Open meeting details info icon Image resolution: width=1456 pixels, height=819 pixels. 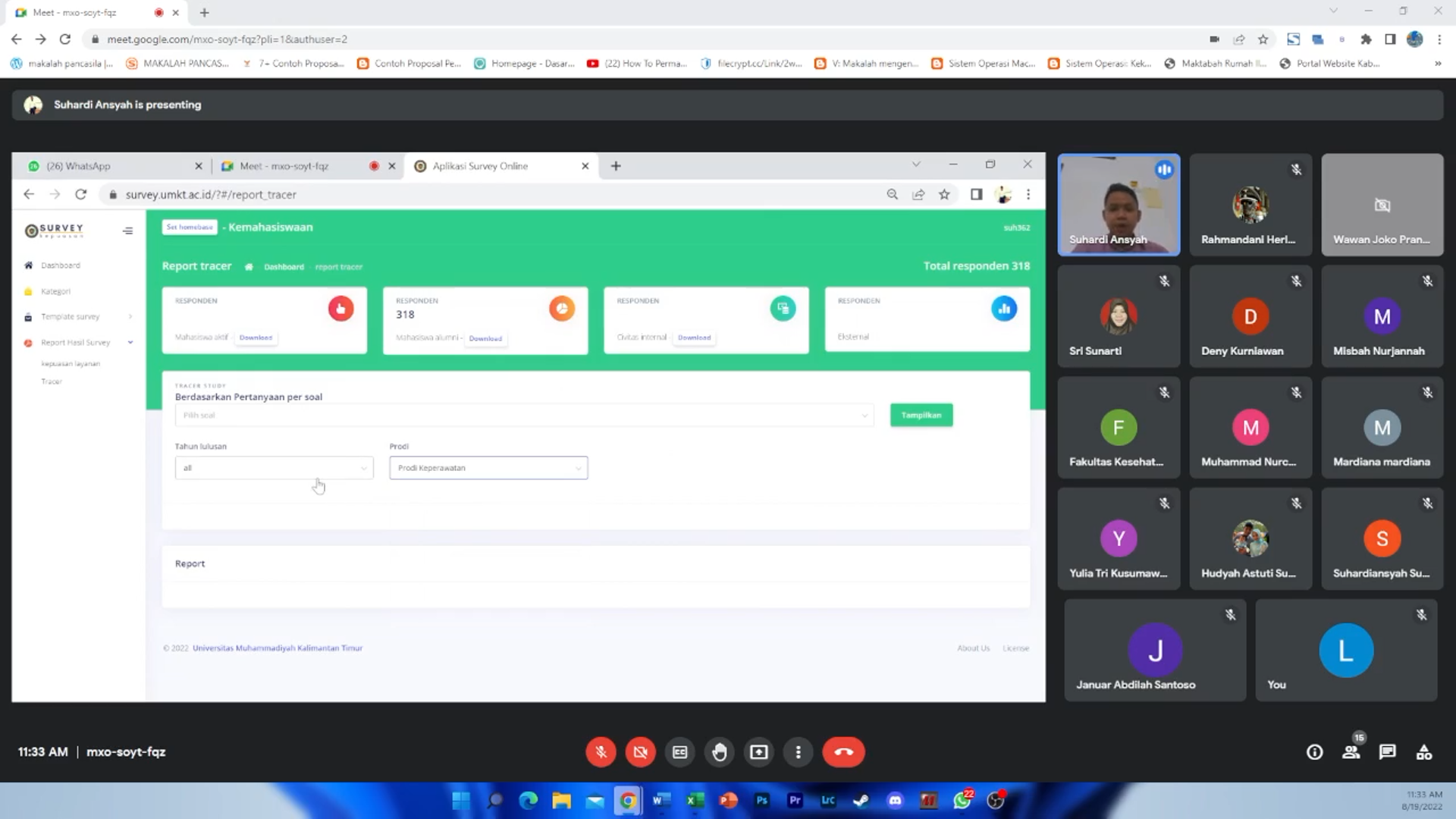[1314, 752]
